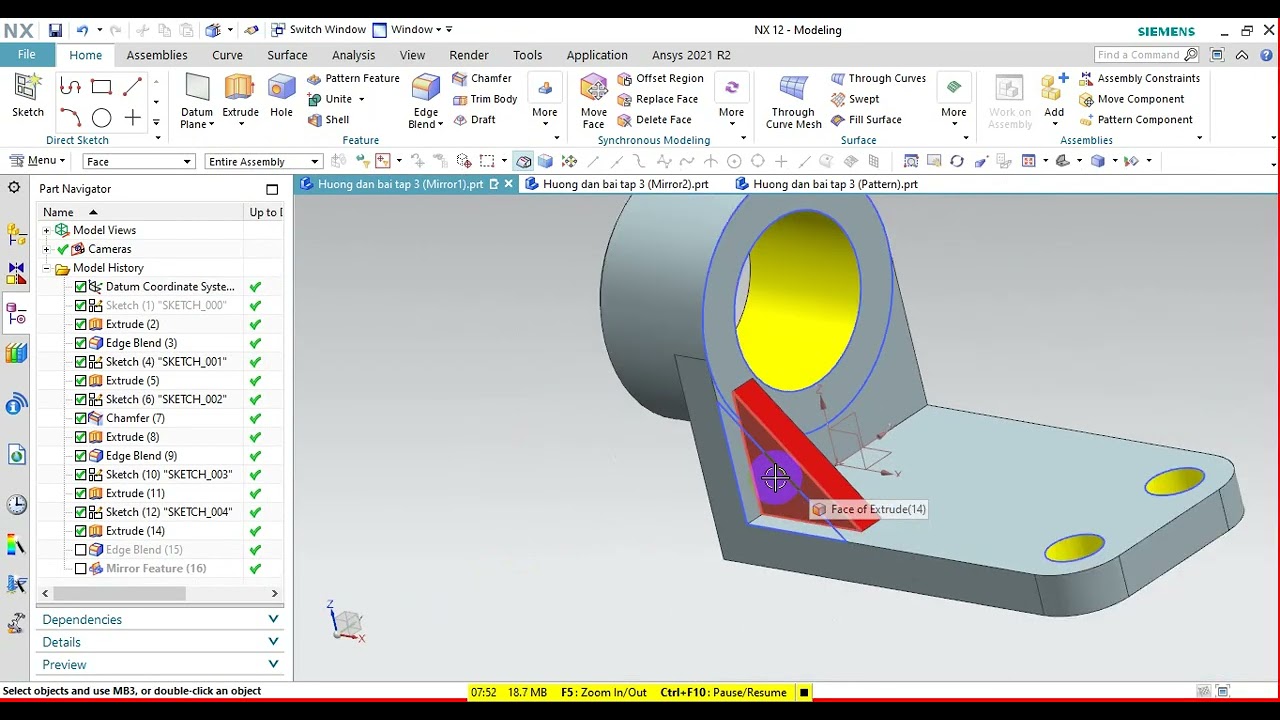Screen dimensions: 1280x720
Task: Activate the Move Face command
Action: [594, 102]
